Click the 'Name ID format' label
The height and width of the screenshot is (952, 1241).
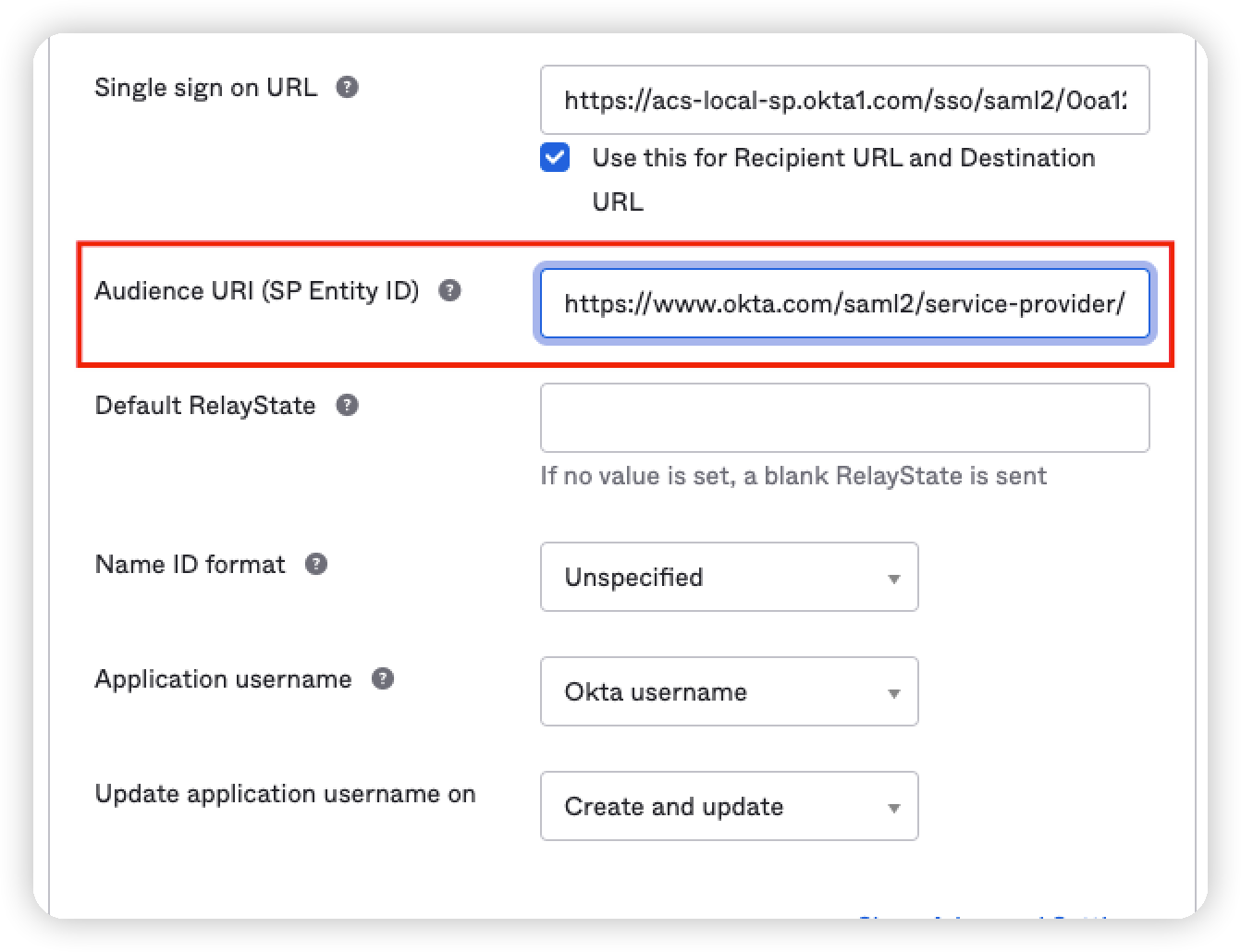click(x=190, y=565)
